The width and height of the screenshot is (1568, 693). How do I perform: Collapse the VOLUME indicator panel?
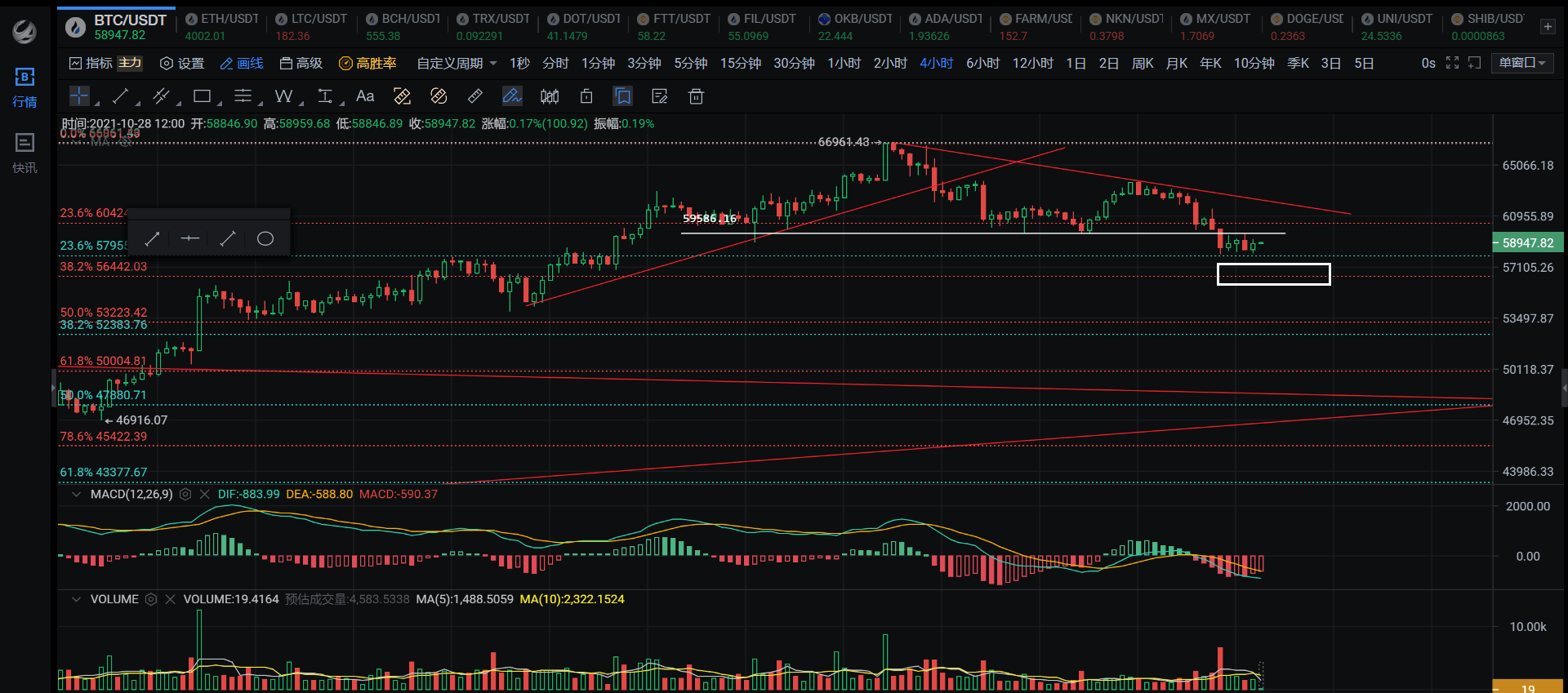(x=77, y=599)
